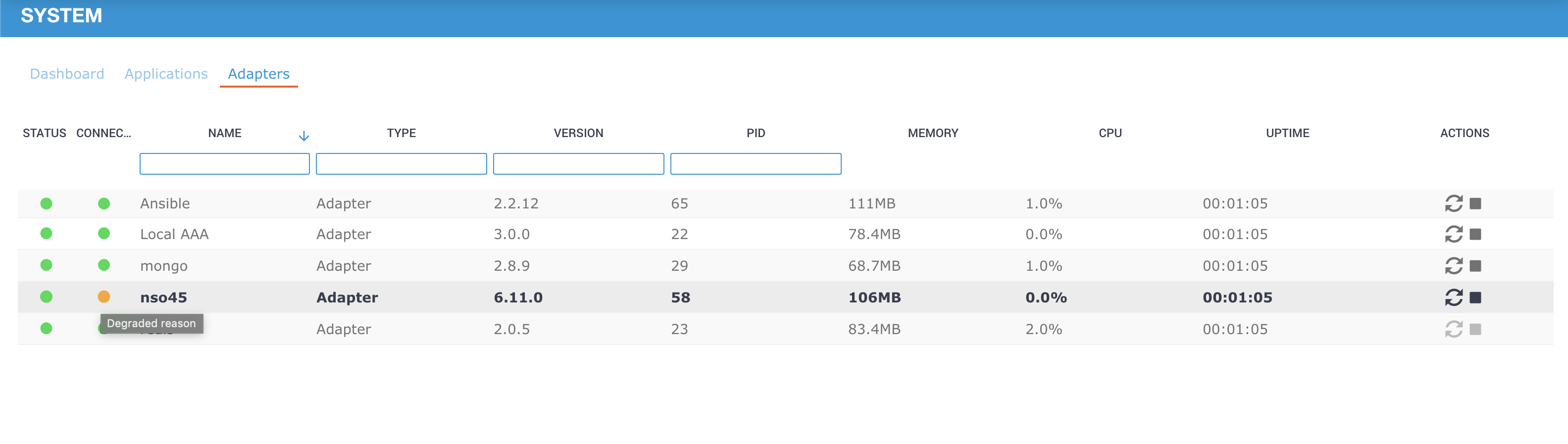Focus the Name filter input field
Image resolution: width=1568 pixels, height=444 pixels.
point(225,164)
